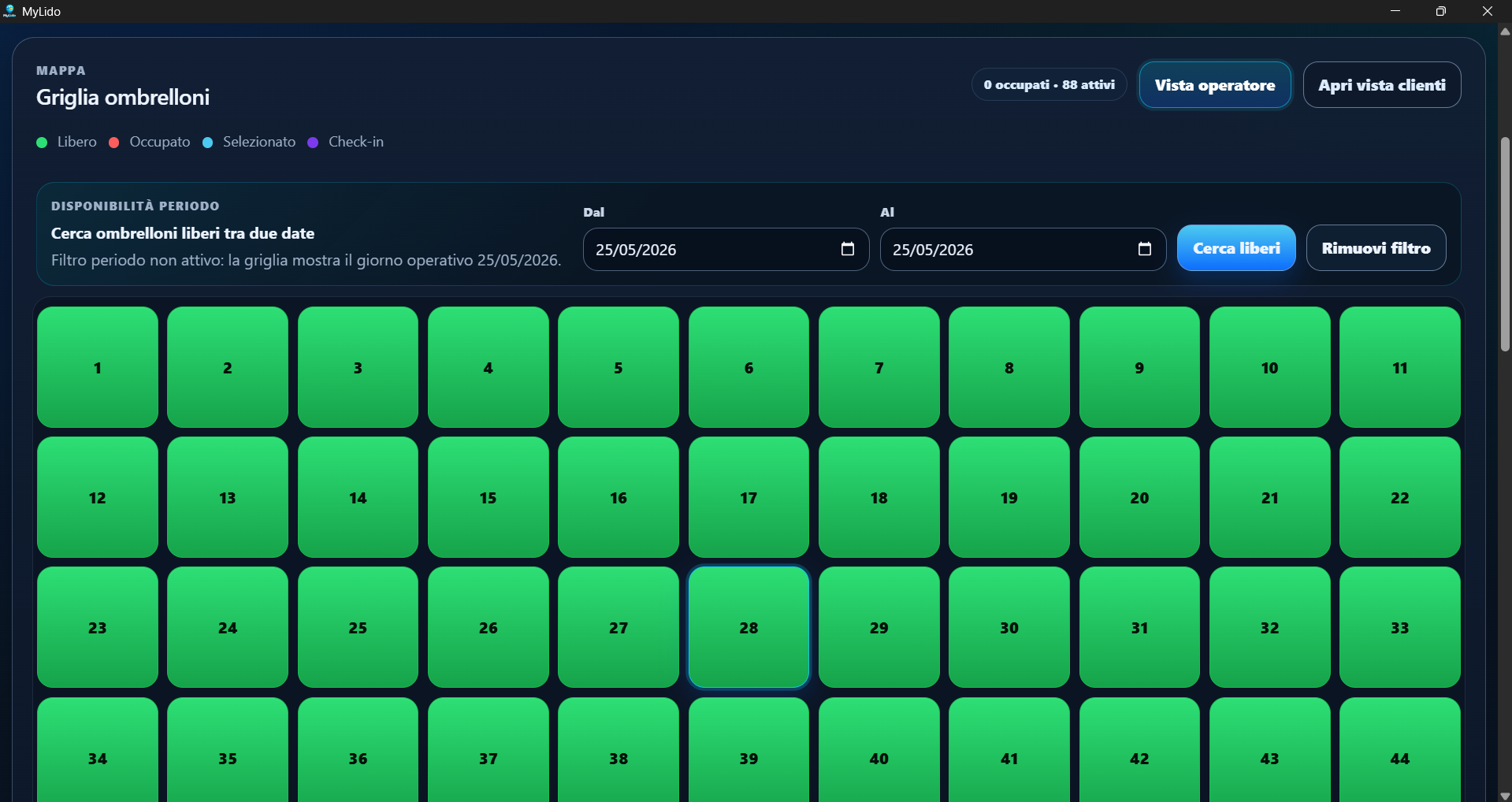Viewport: 1512px width, 802px height.
Task: Open Apri vista clienti view
Action: (1382, 85)
